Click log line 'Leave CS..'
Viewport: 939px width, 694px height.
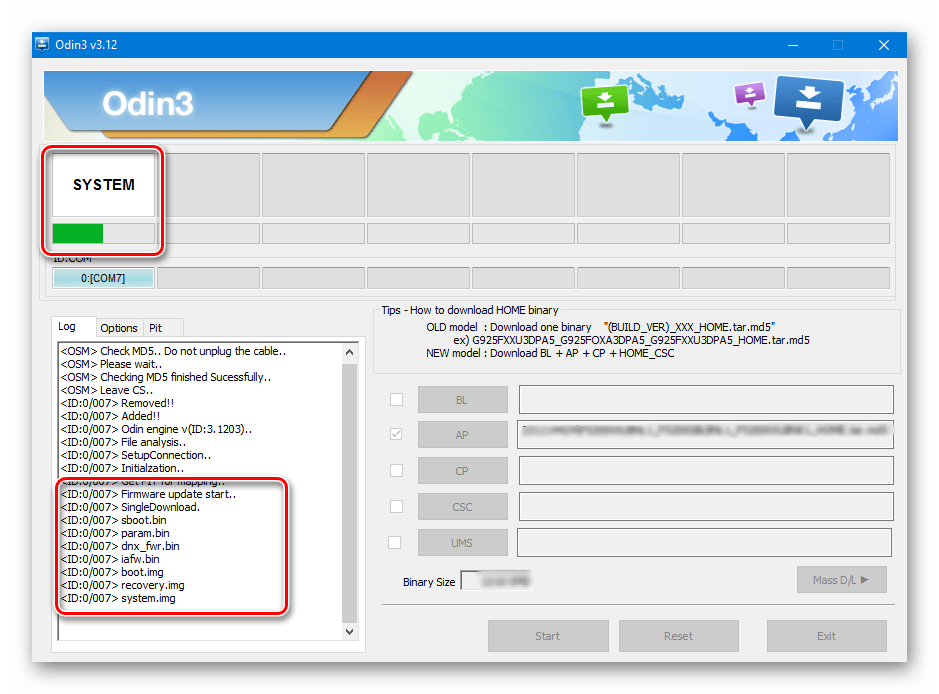pyautogui.click(x=107, y=390)
